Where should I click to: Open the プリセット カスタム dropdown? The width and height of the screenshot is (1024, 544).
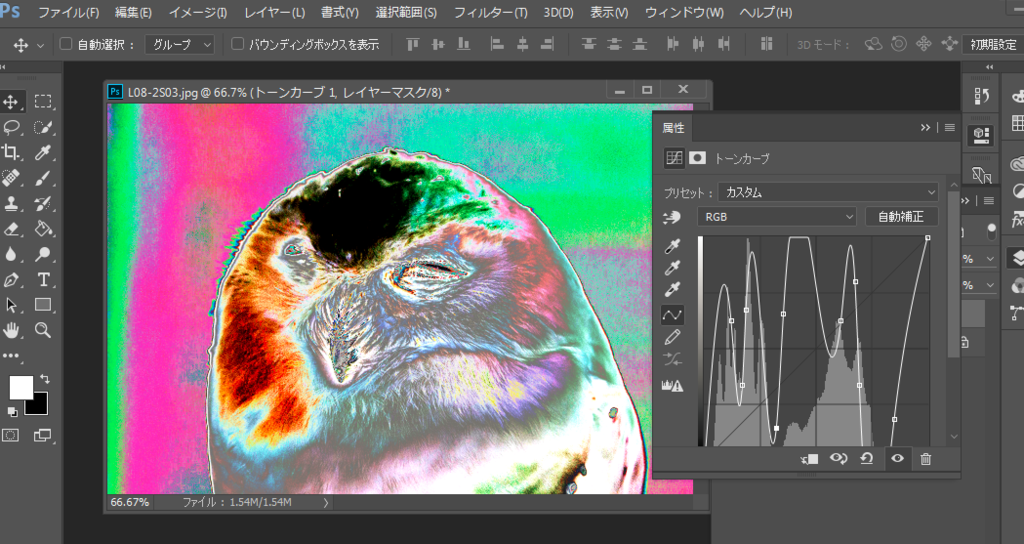(x=828, y=193)
